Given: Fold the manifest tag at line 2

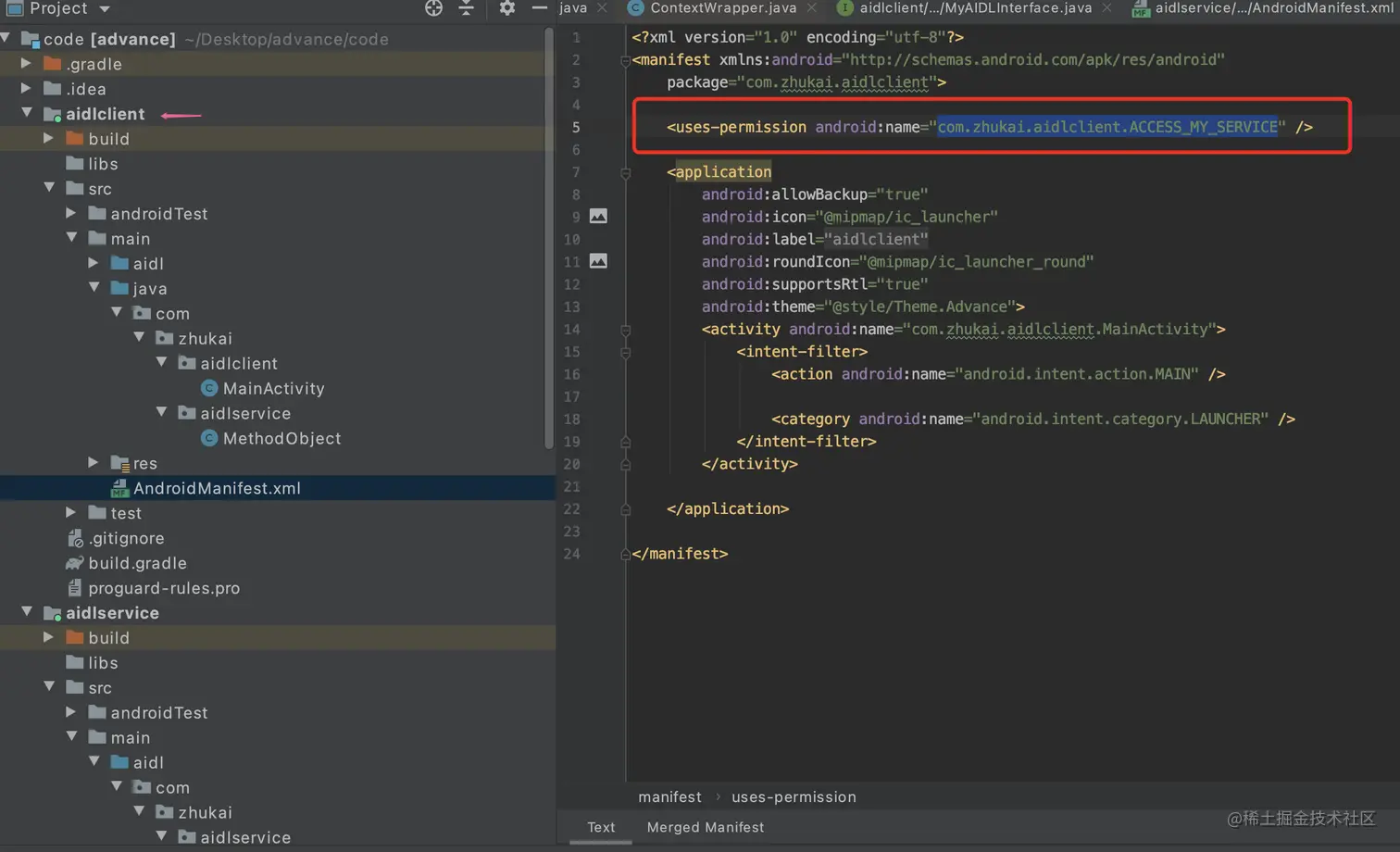Looking at the screenshot, I should tap(626, 60).
